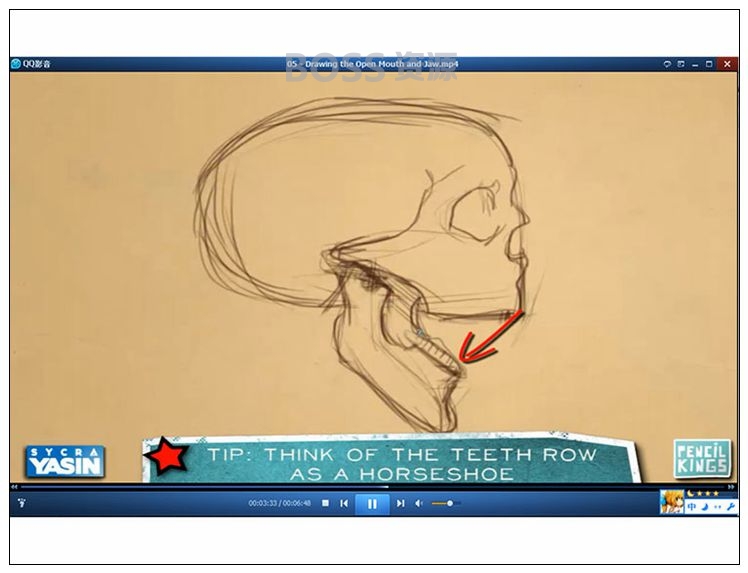
Task: Mute audio using the speaker icon
Action: (x=419, y=503)
